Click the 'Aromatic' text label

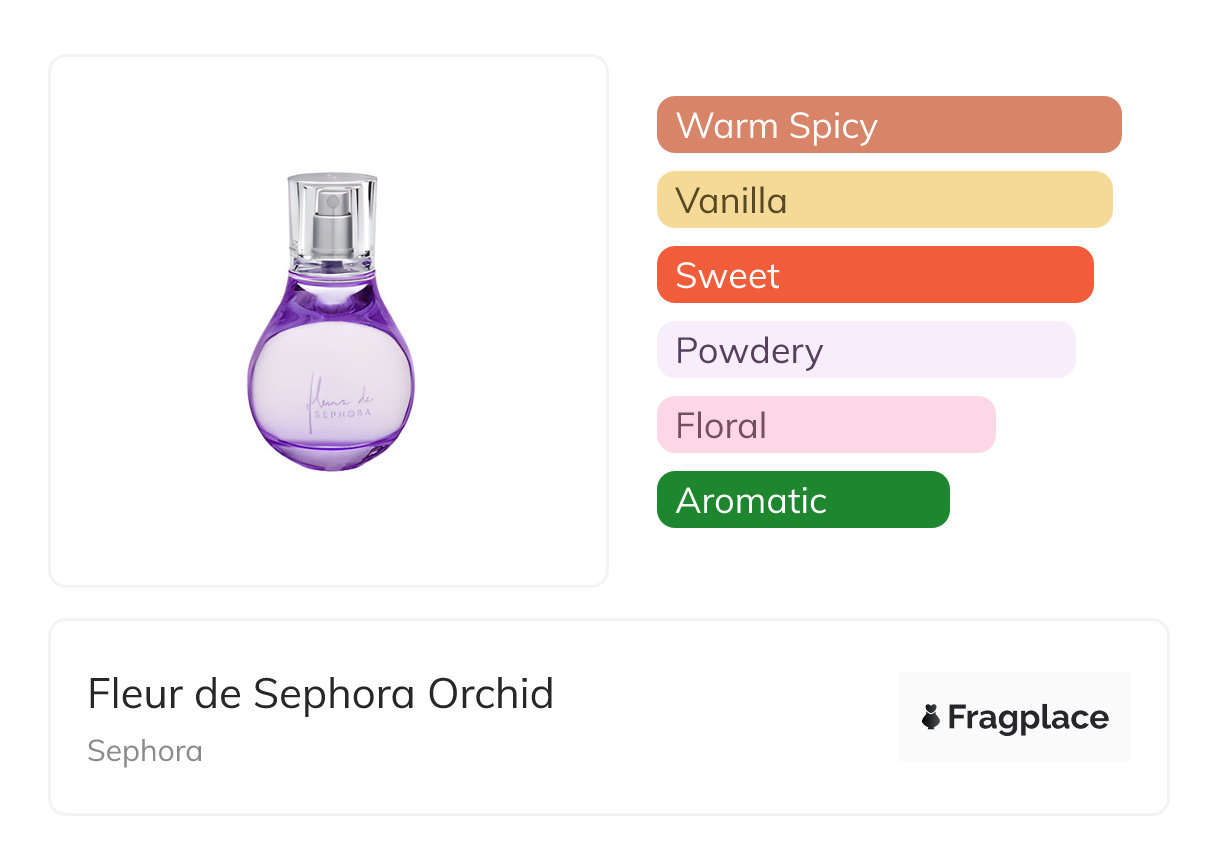tap(751, 500)
